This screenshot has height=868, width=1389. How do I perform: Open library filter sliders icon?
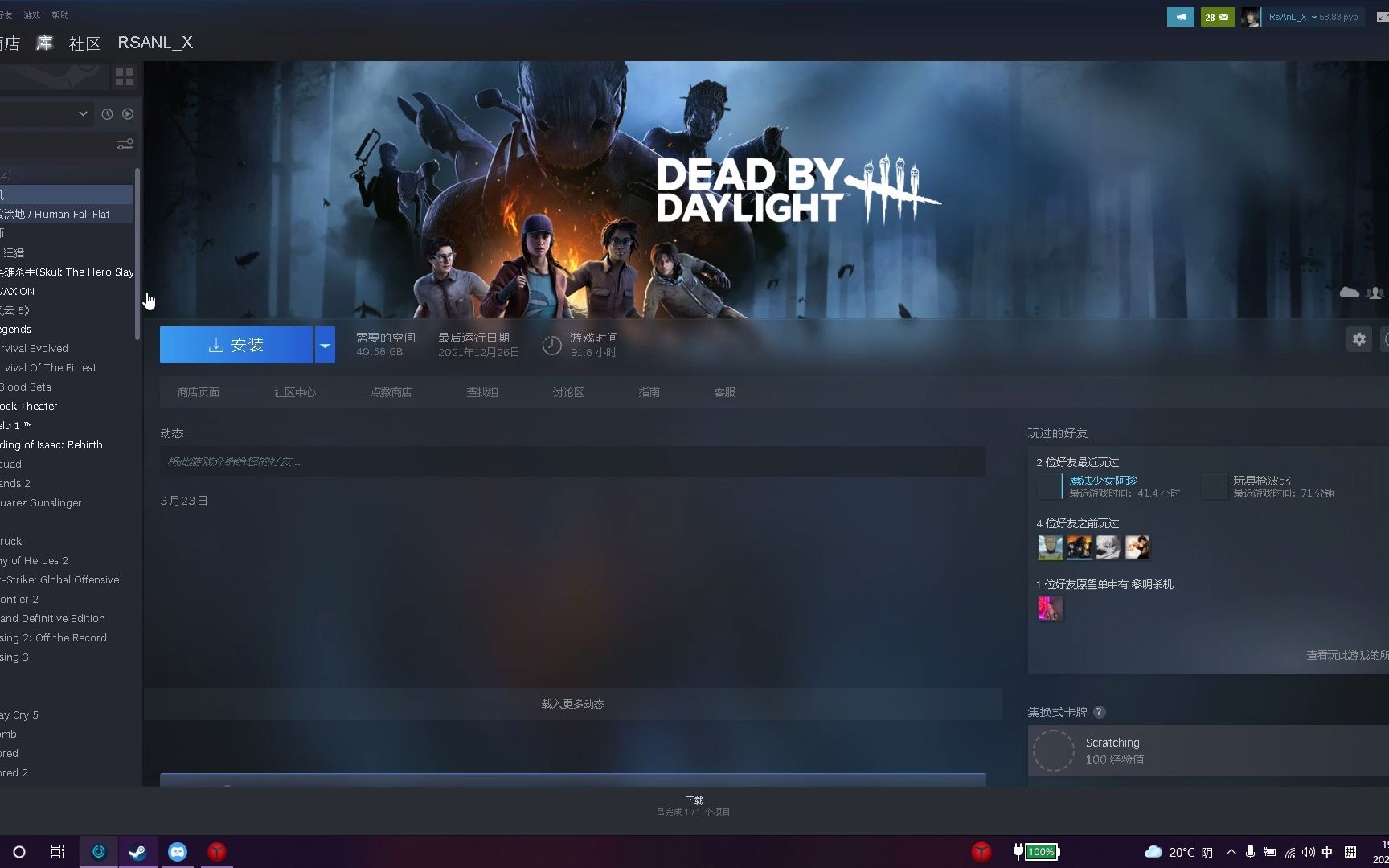coord(125,144)
